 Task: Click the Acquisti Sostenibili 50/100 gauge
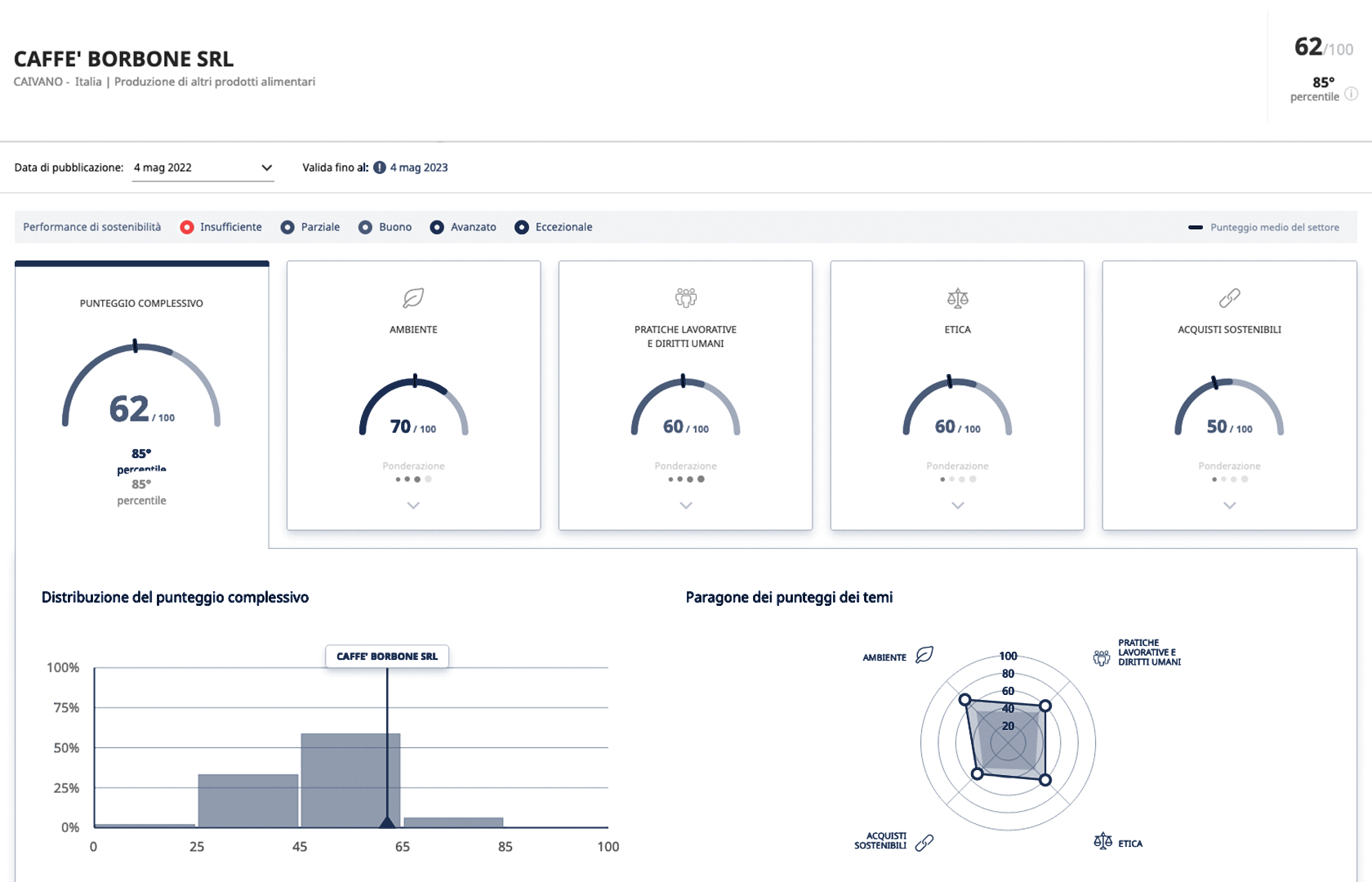[1230, 406]
